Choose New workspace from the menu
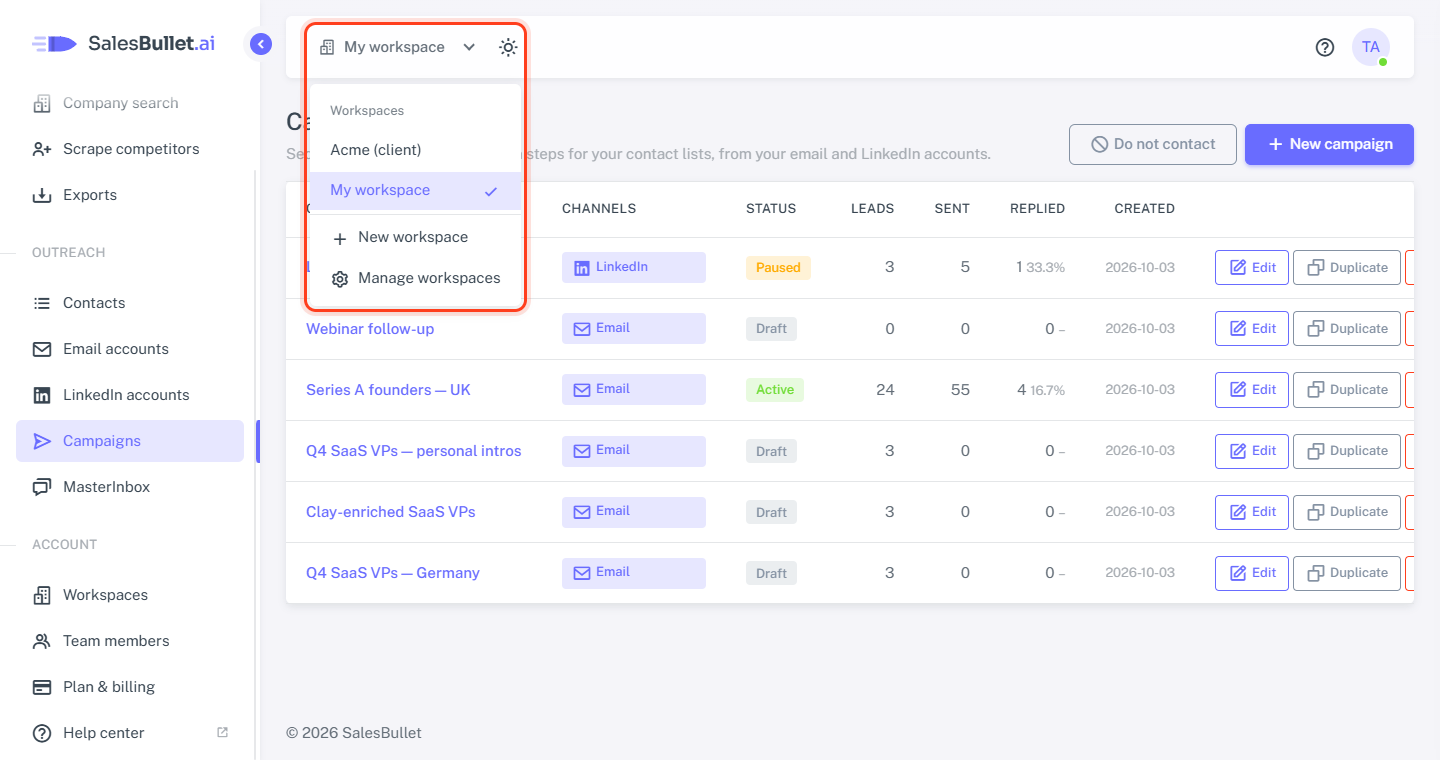The image size is (1440, 760). 415,237
